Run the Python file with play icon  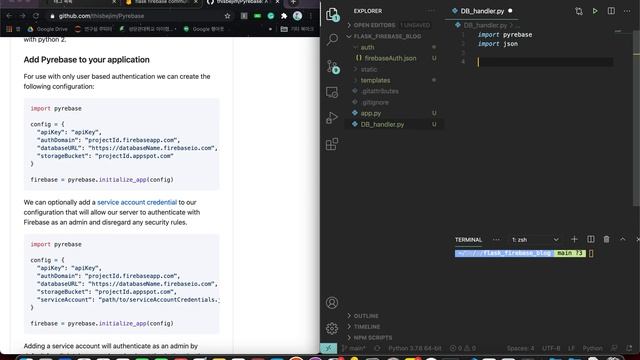pos(595,11)
